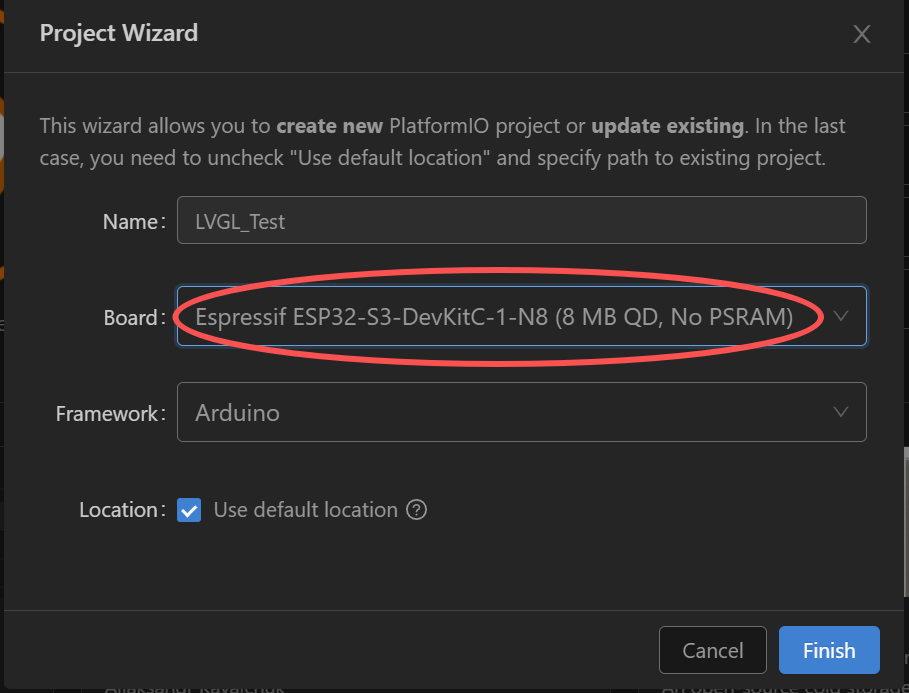Screen dimensions: 909x693
Task: Open the Framework dropdown chevron arrow
Action: [841, 412]
